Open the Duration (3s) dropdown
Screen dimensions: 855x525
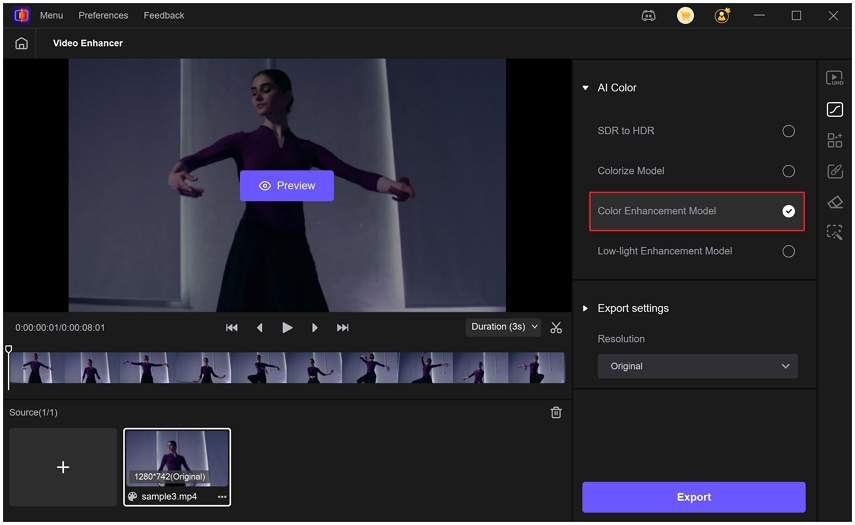pyautogui.click(x=503, y=327)
